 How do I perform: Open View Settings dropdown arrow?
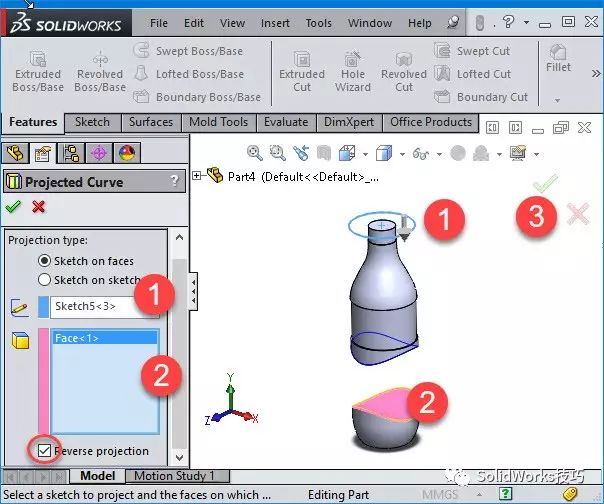(x=536, y=155)
